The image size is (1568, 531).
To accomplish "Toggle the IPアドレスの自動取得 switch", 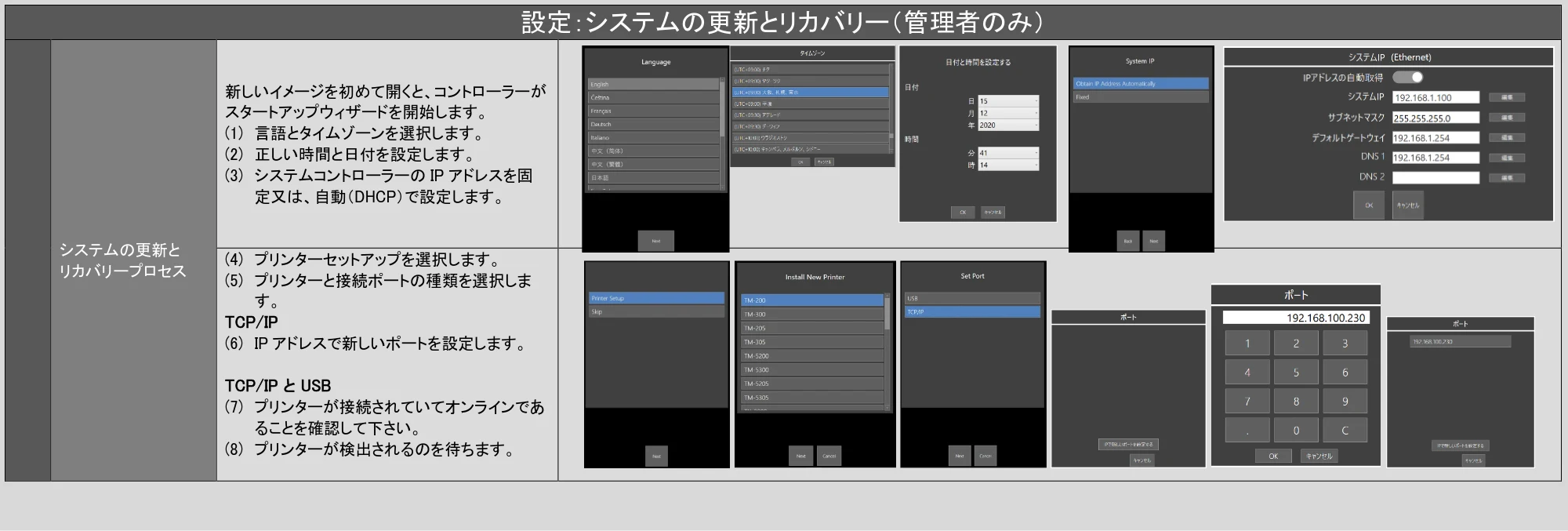I will [x=1407, y=77].
